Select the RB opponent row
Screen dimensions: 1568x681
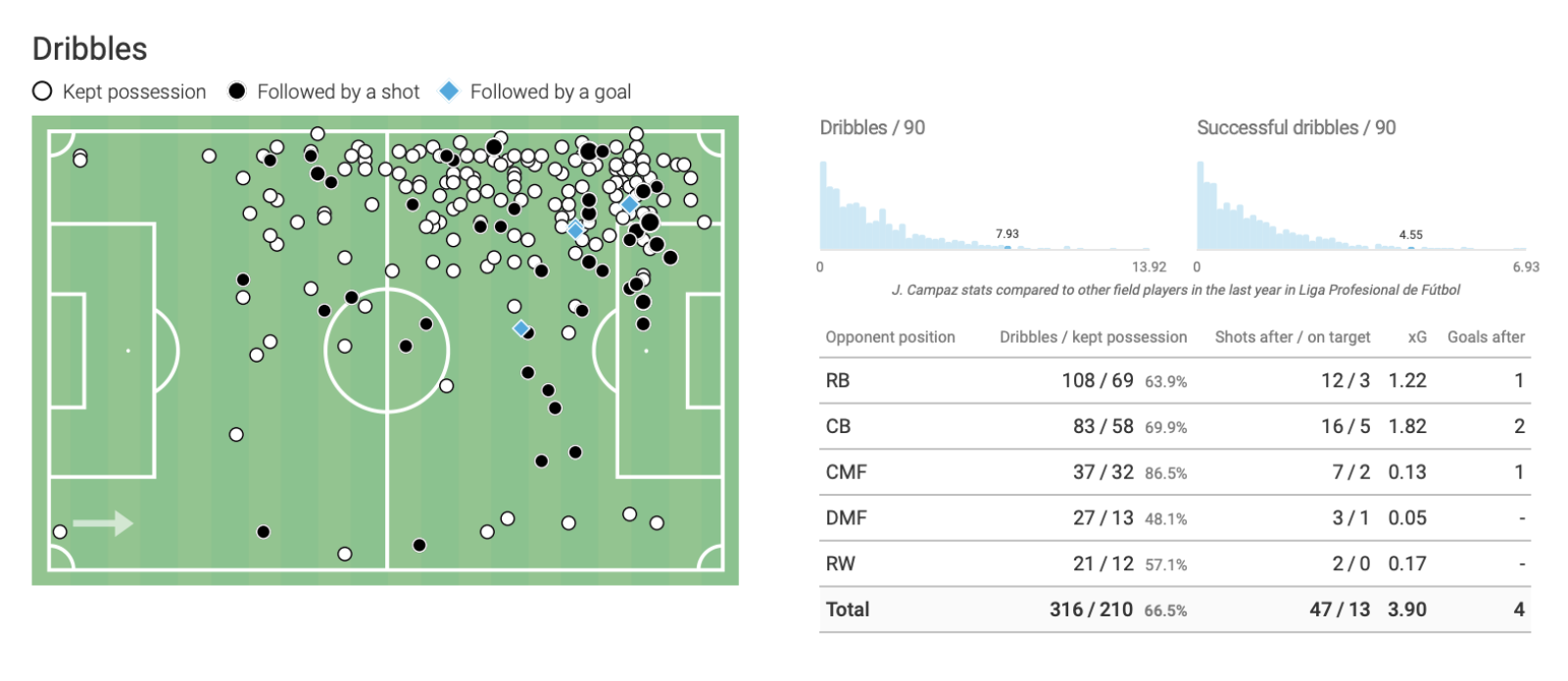click(x=1175, y=380)
